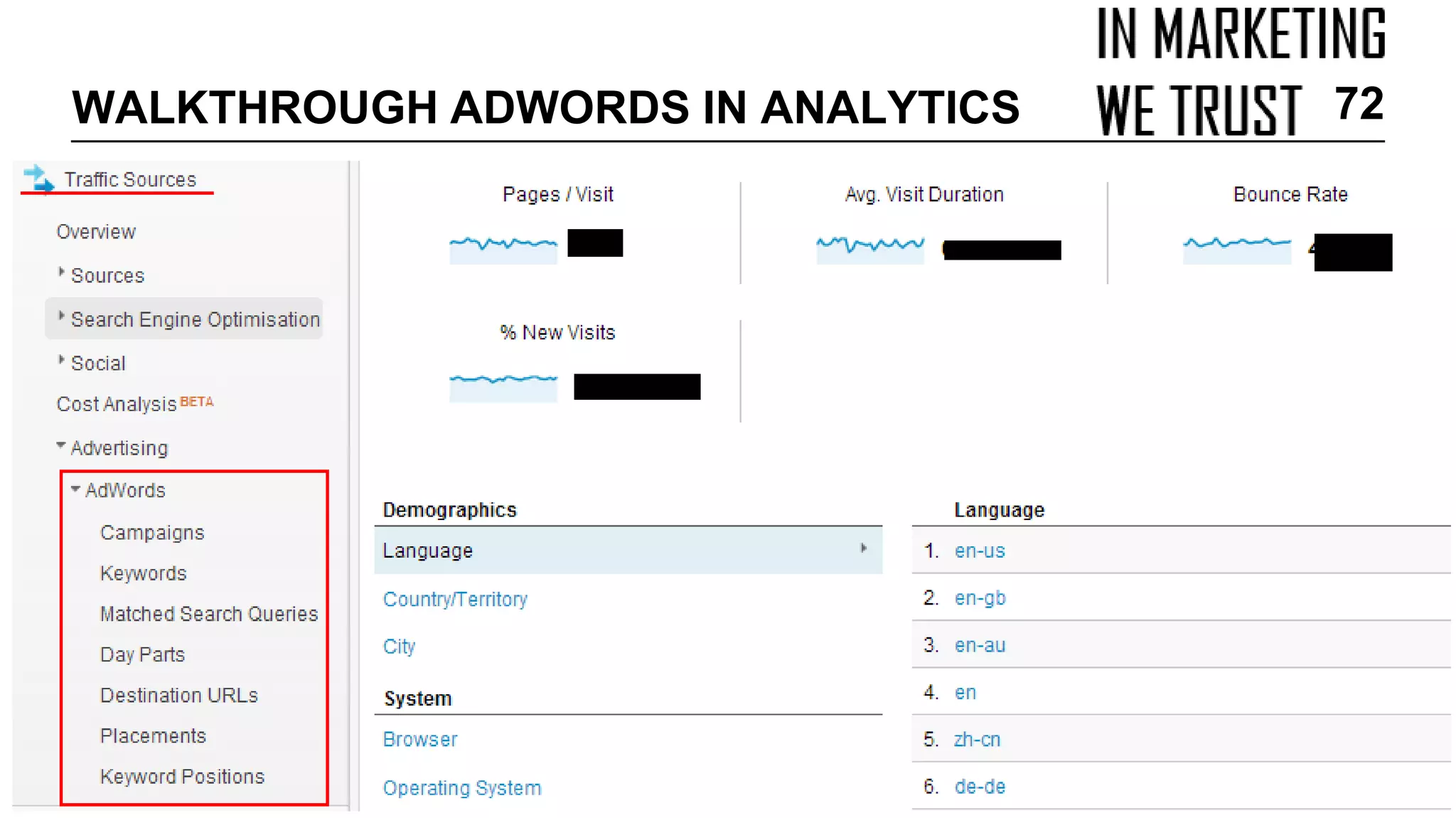Viewport: 1456px width, 818px height.
Task: Open the Country/Territory link
Action: [455, 599]
